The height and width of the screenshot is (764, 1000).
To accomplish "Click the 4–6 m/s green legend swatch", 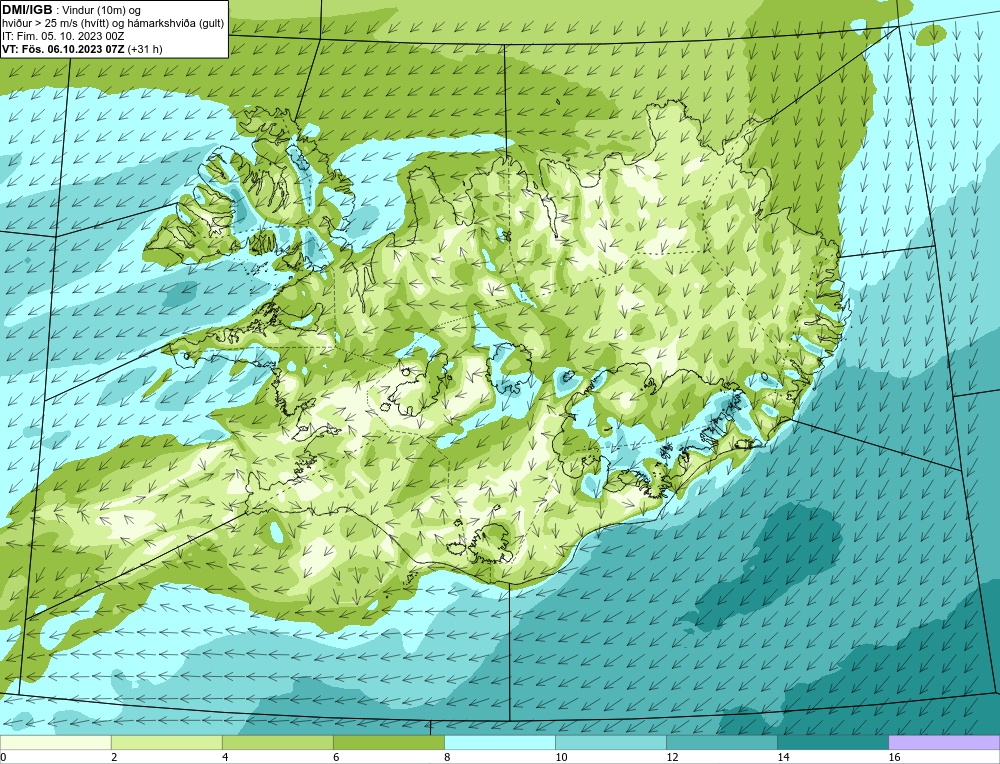I will [278, 742].
